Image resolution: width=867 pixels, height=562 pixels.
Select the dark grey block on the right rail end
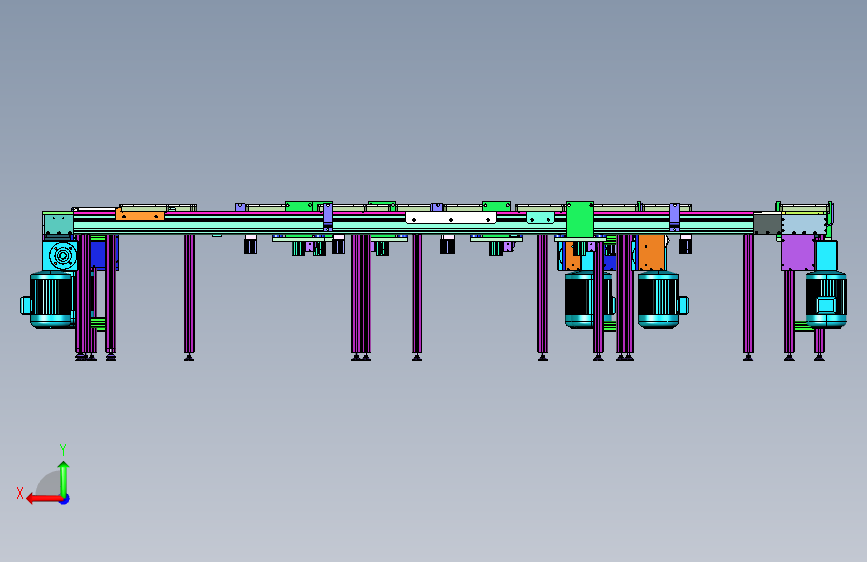click(x=767, y=224)
